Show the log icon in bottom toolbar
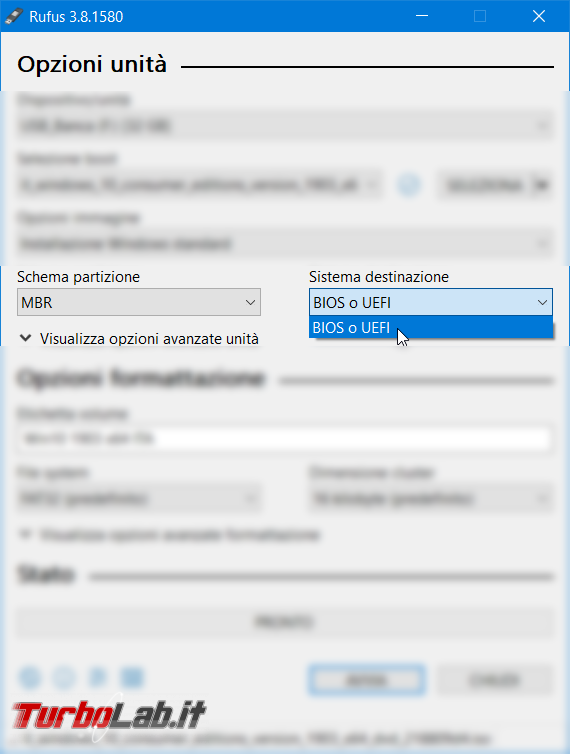The height and width of the screenshot is (754, 570). (x=132, y=678)
